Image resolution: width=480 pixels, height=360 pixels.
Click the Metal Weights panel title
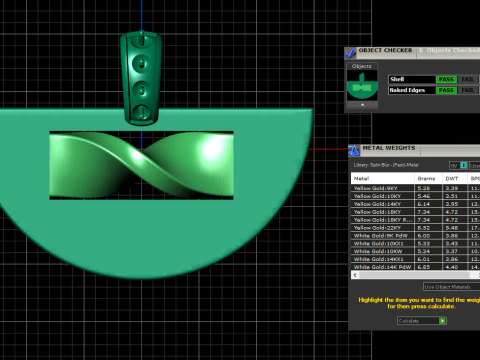coord(389,148)
